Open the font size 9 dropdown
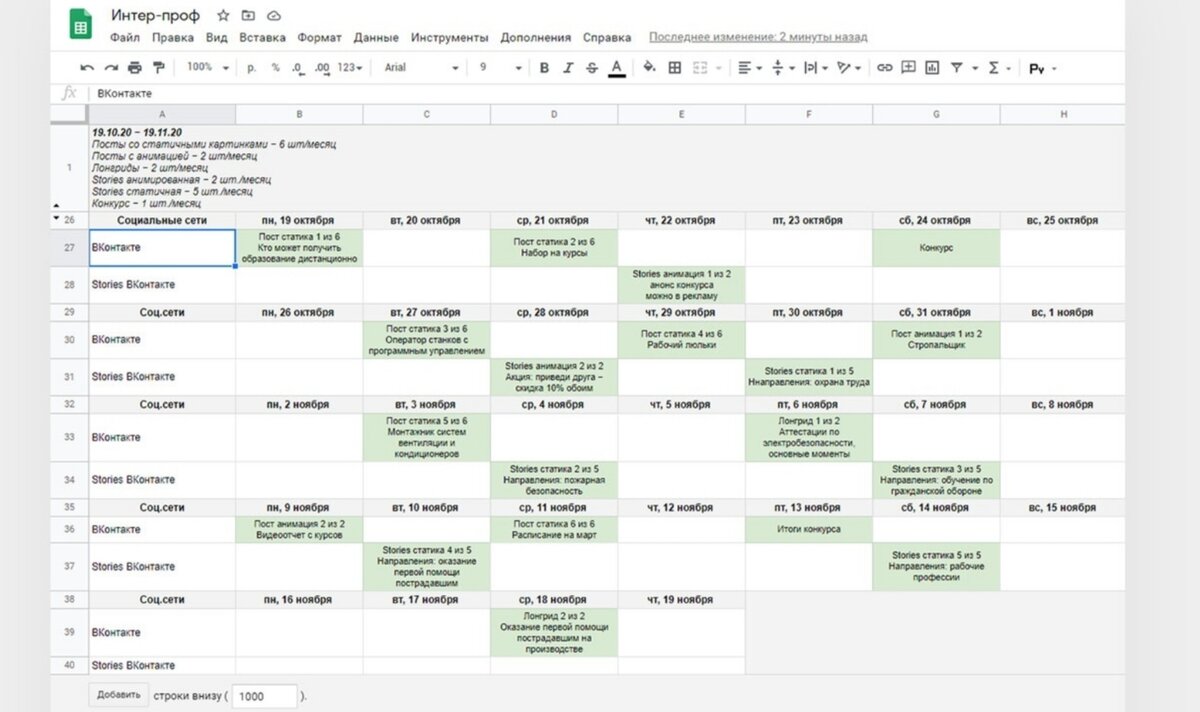The image size is (1200, 712). click(500, 68)
